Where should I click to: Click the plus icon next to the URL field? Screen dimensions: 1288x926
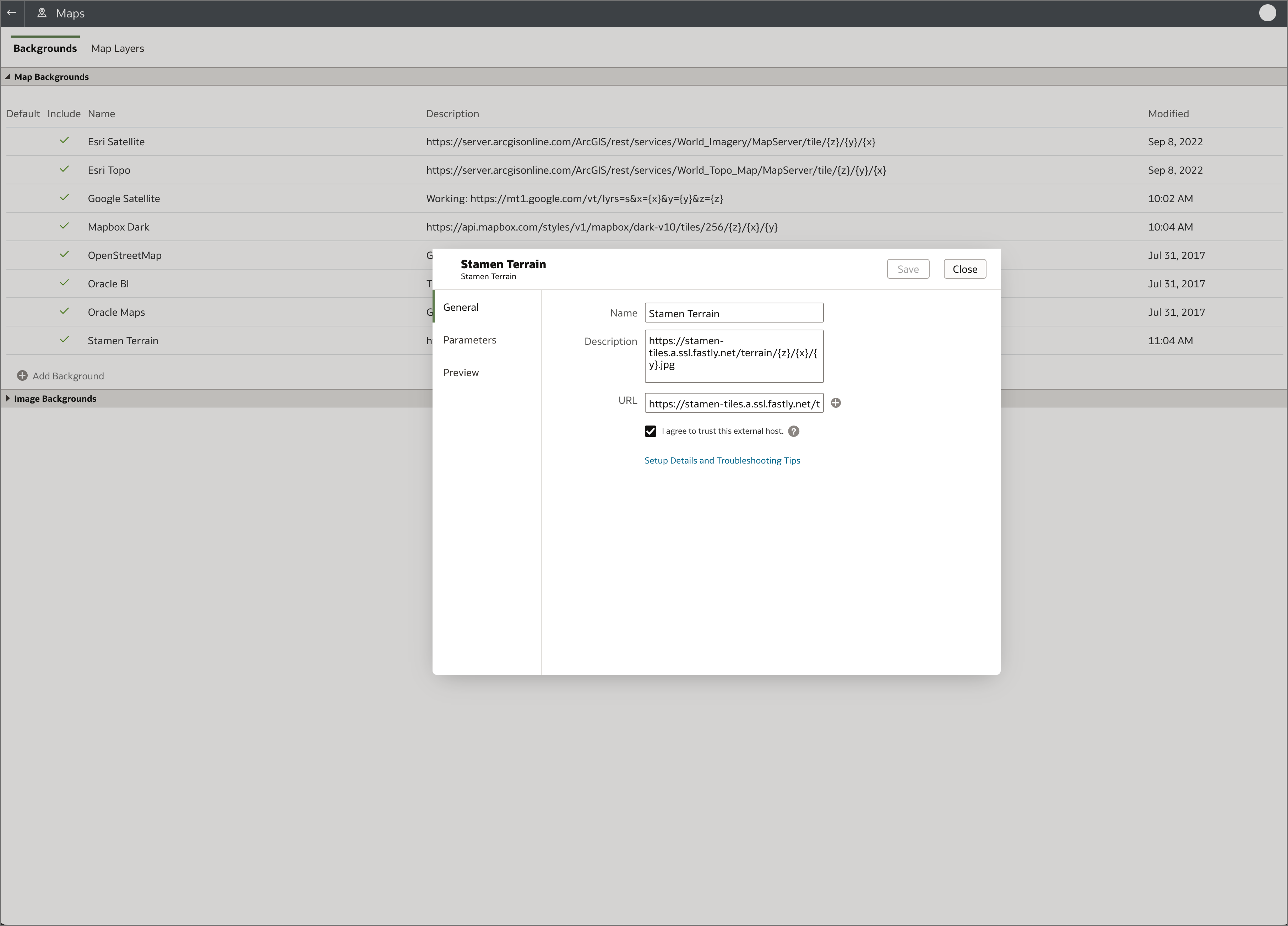[835, 403]
